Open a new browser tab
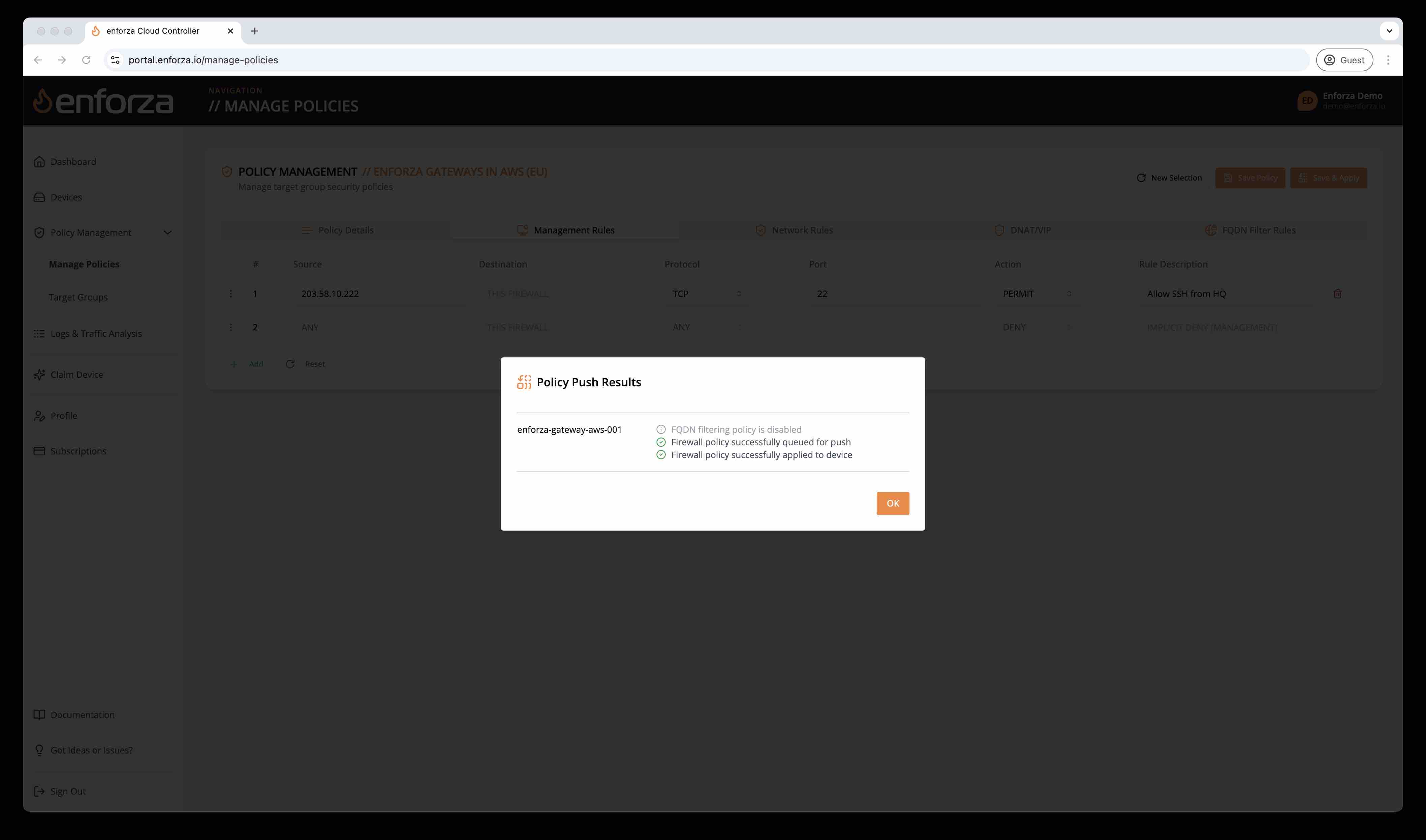Screen dimensions: 1426x840 255,31
